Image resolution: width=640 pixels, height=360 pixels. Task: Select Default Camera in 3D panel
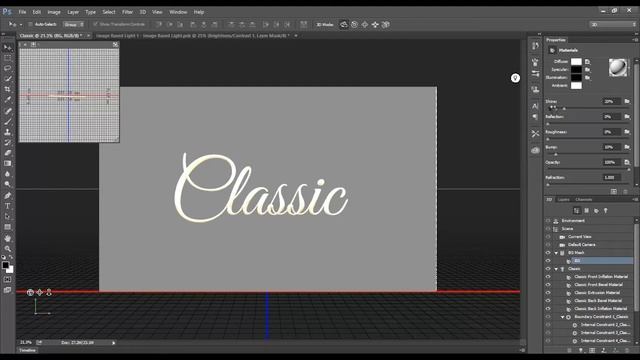point(582,245)
